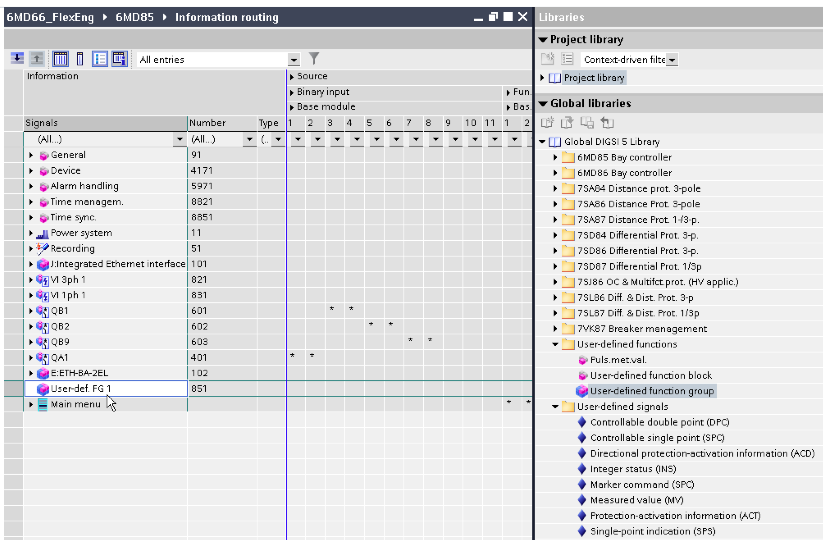Click the collapse rows up-arrow icon
823x540 pixels.
37,59
